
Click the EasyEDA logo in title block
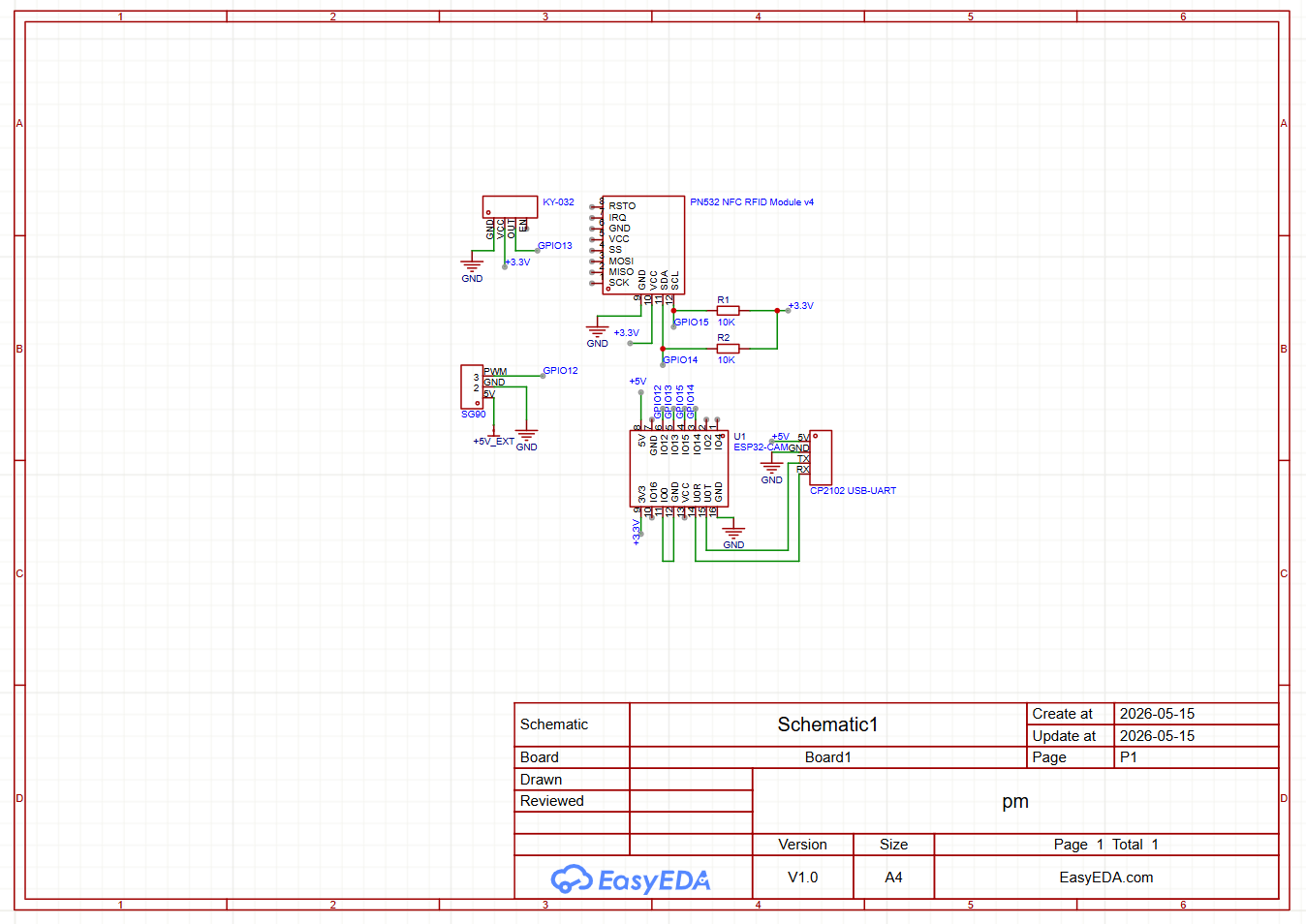(631, 879)
